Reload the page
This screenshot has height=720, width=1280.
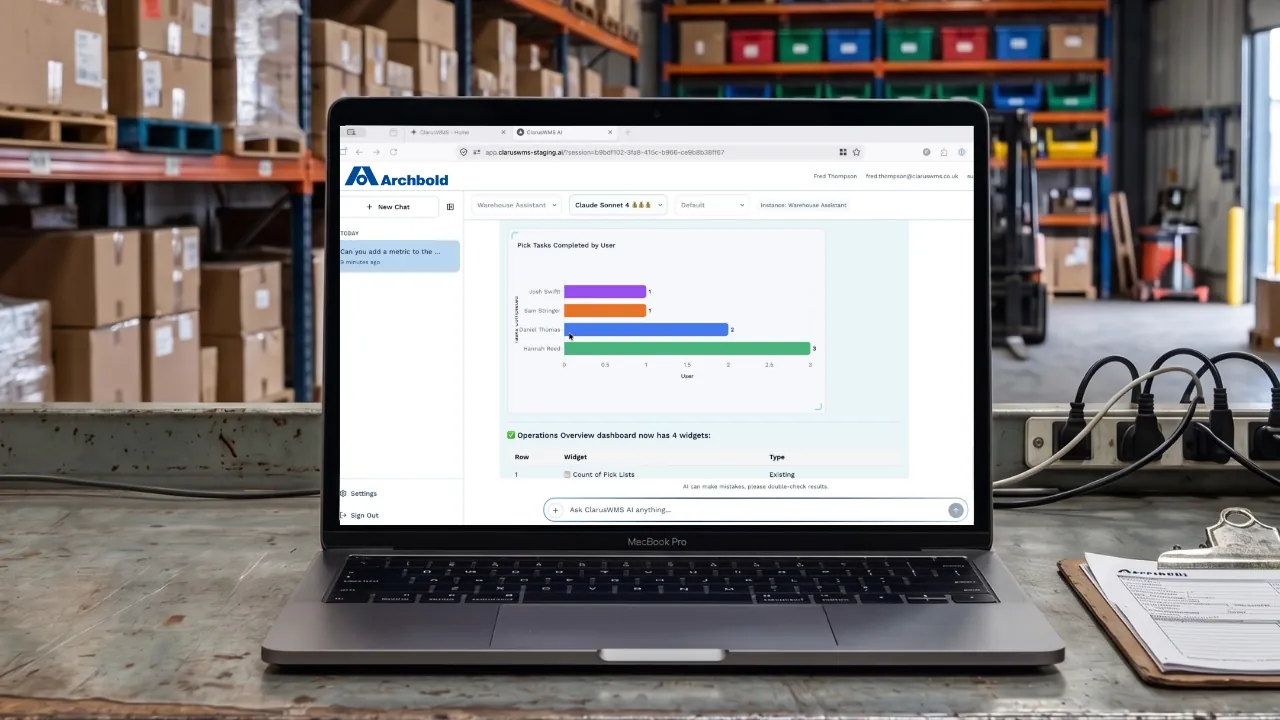[x=393, y=152]
